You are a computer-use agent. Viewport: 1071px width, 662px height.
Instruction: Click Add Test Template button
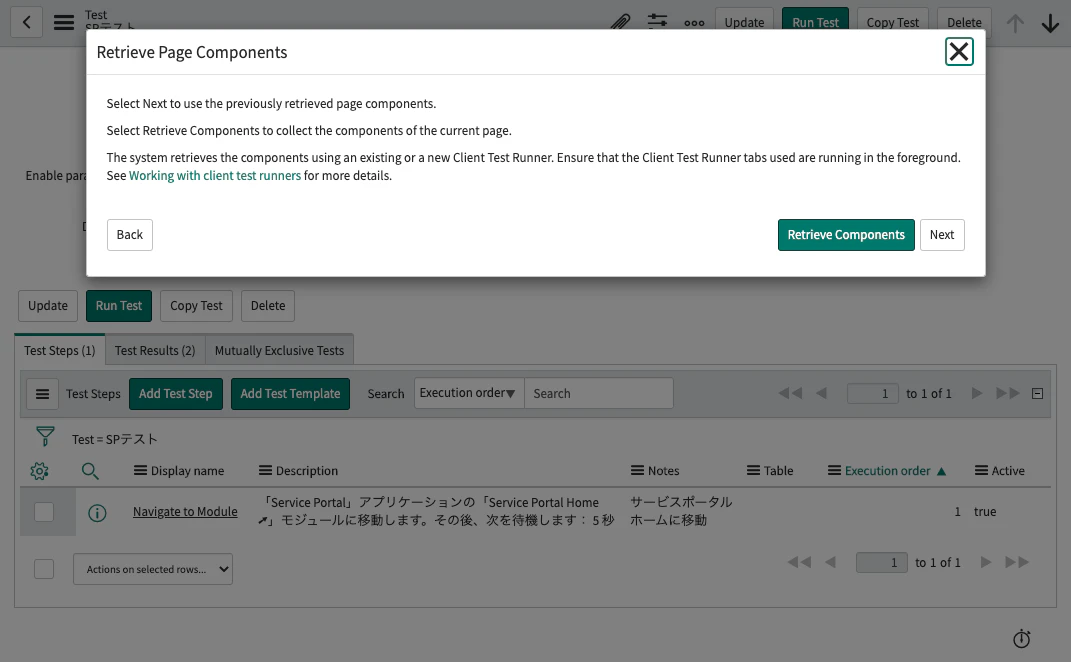coord(290,394)
